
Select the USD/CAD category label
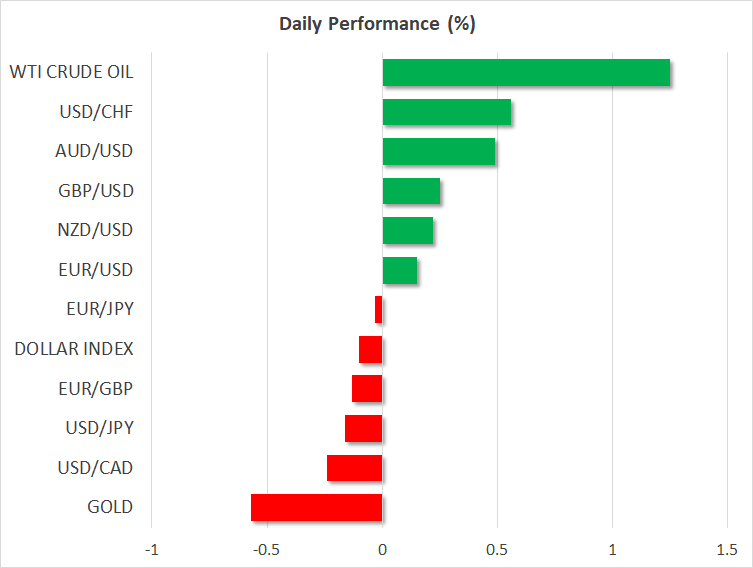point(95,468)
